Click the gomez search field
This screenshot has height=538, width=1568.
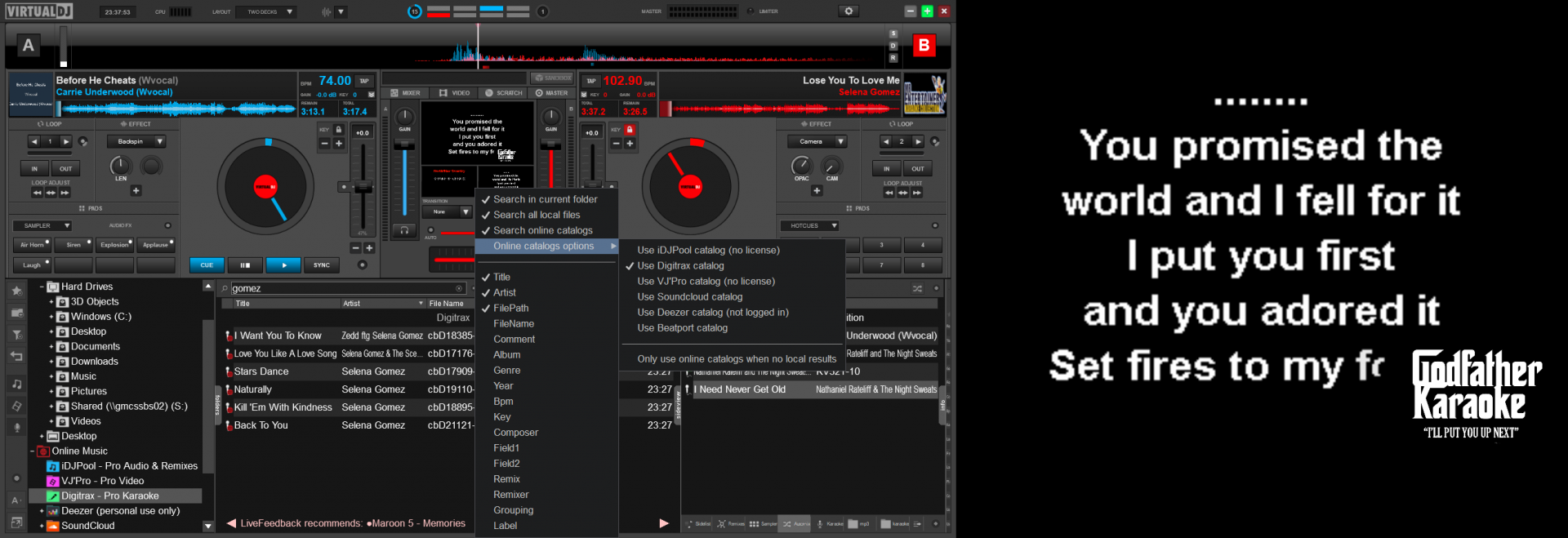[x=348, y=288]
